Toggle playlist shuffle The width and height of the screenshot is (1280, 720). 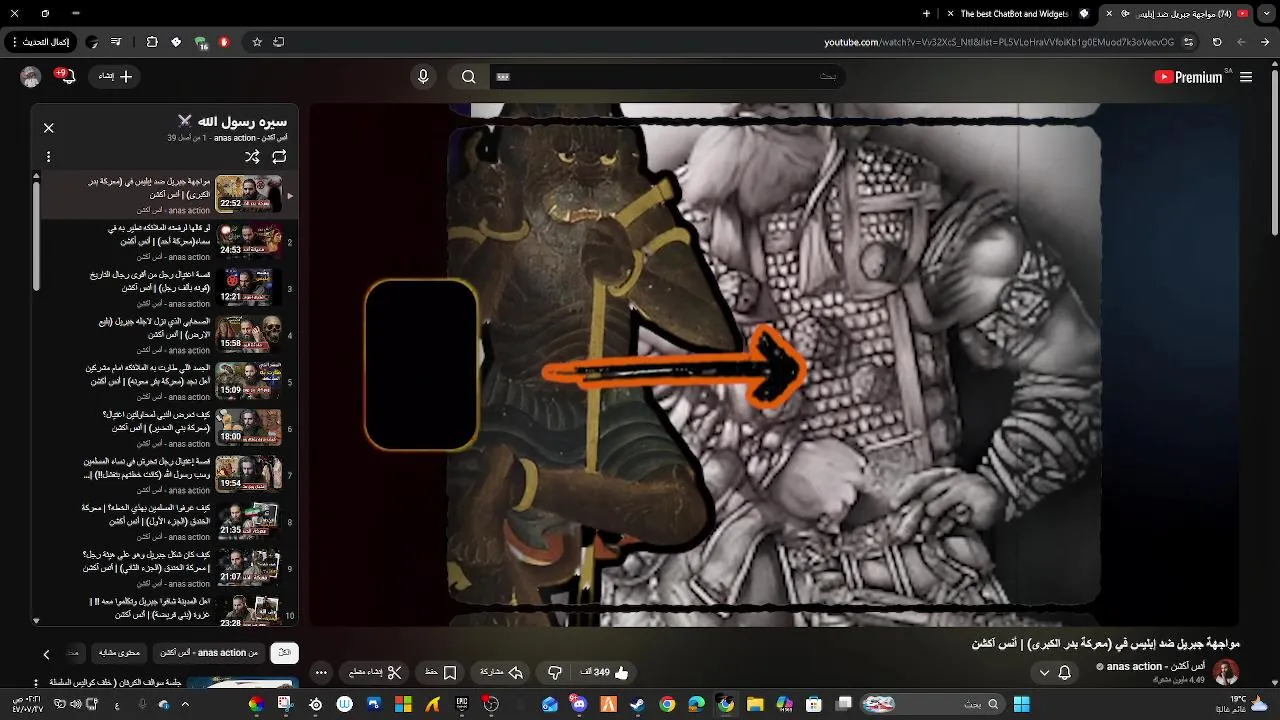pos(252,157)
